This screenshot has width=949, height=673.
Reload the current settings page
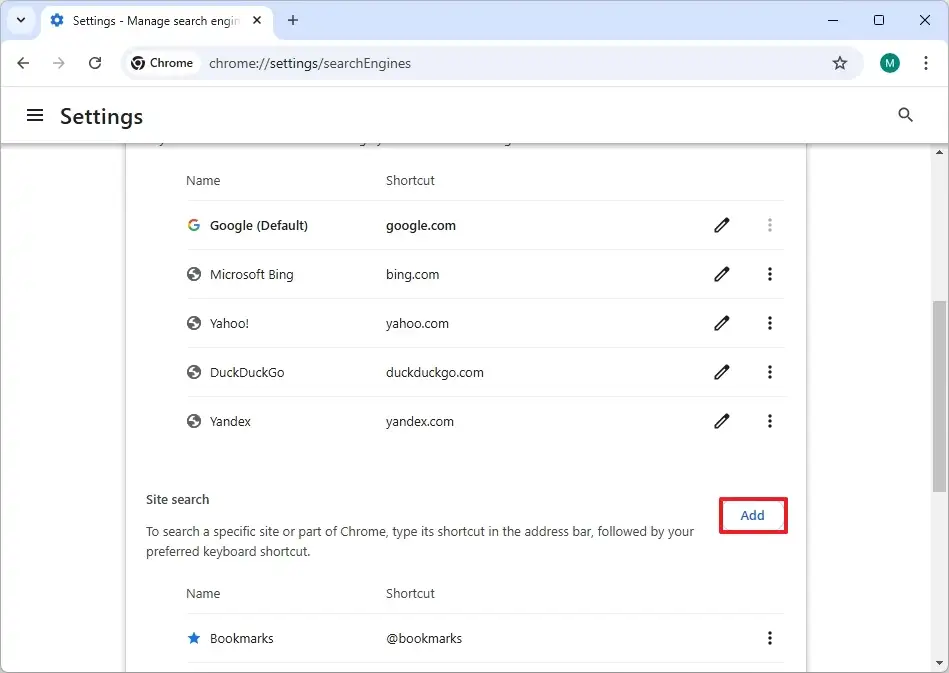click(x=95, y=63)
